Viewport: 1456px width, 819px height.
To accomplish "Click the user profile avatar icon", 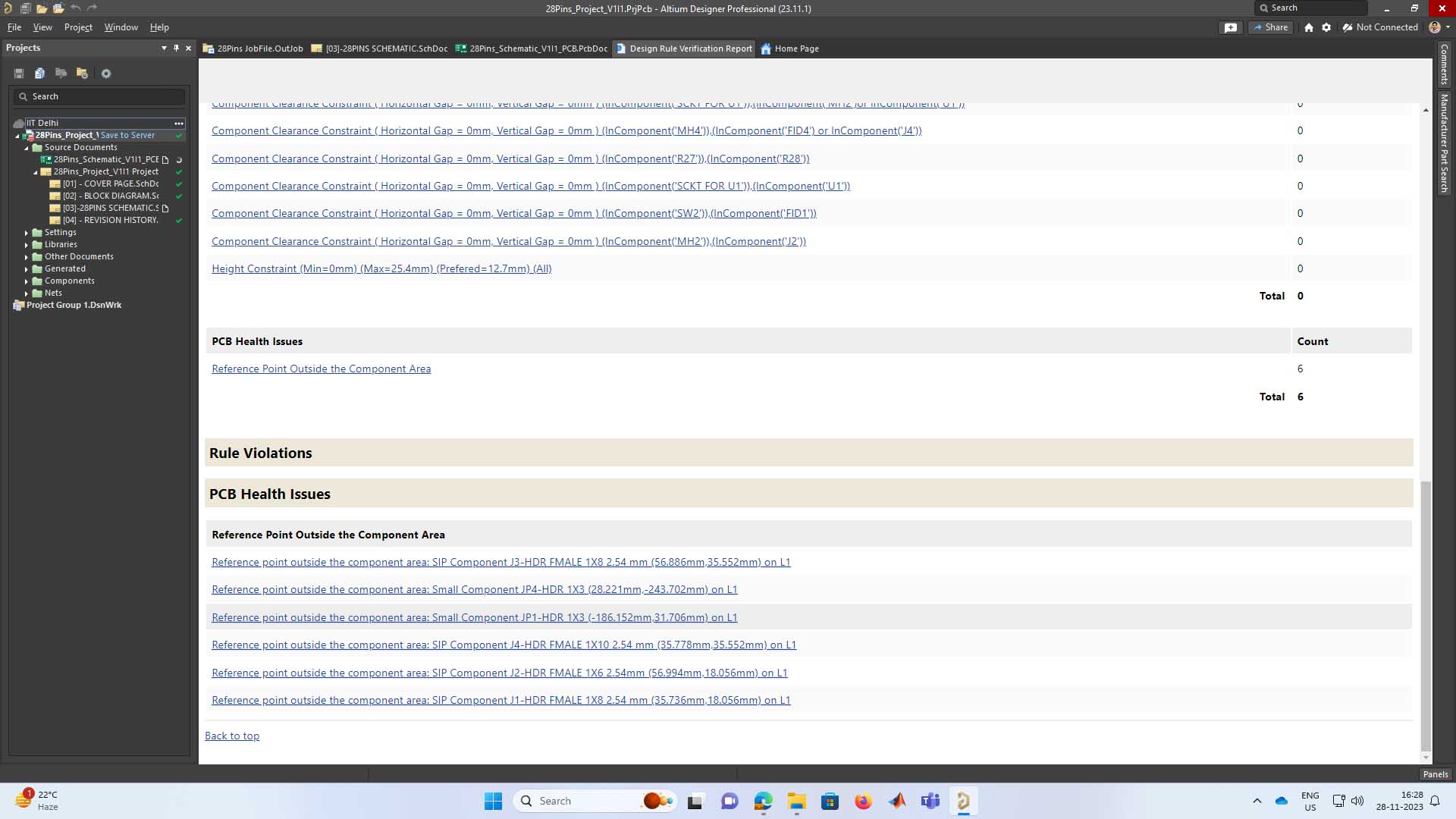I will pos(1434,27).
